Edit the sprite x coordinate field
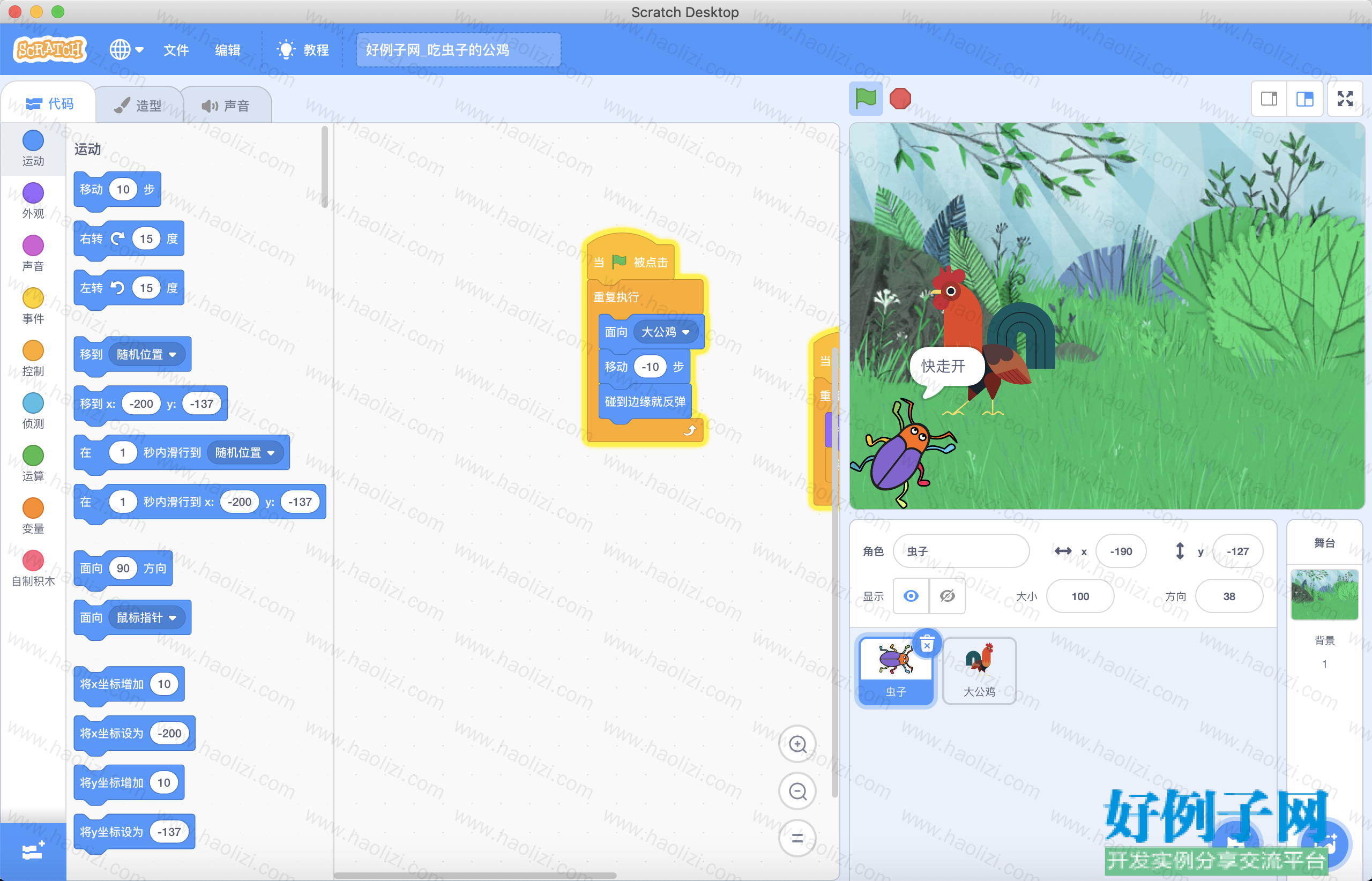 (1120, 551)
